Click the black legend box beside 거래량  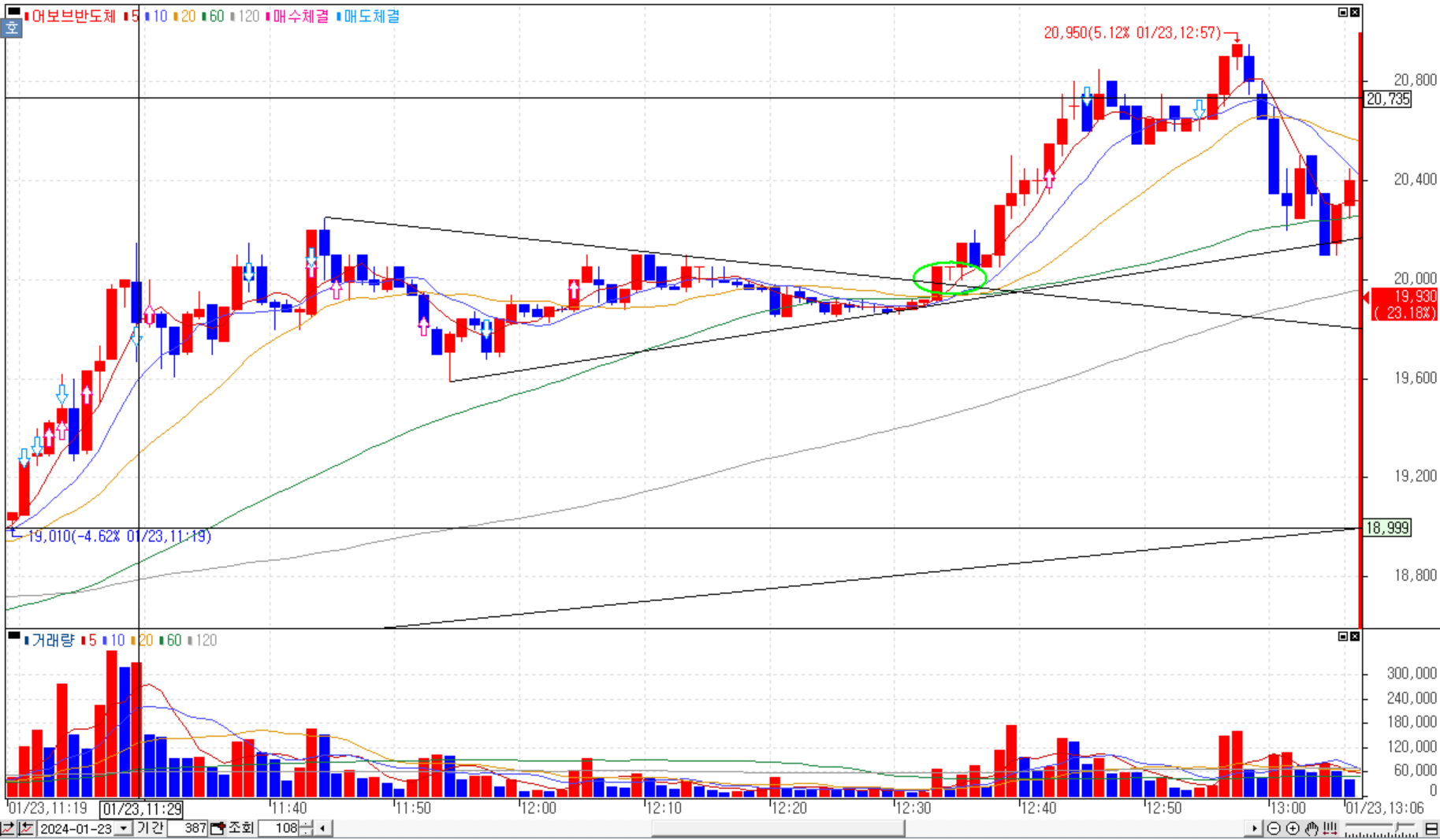(13, 635)
